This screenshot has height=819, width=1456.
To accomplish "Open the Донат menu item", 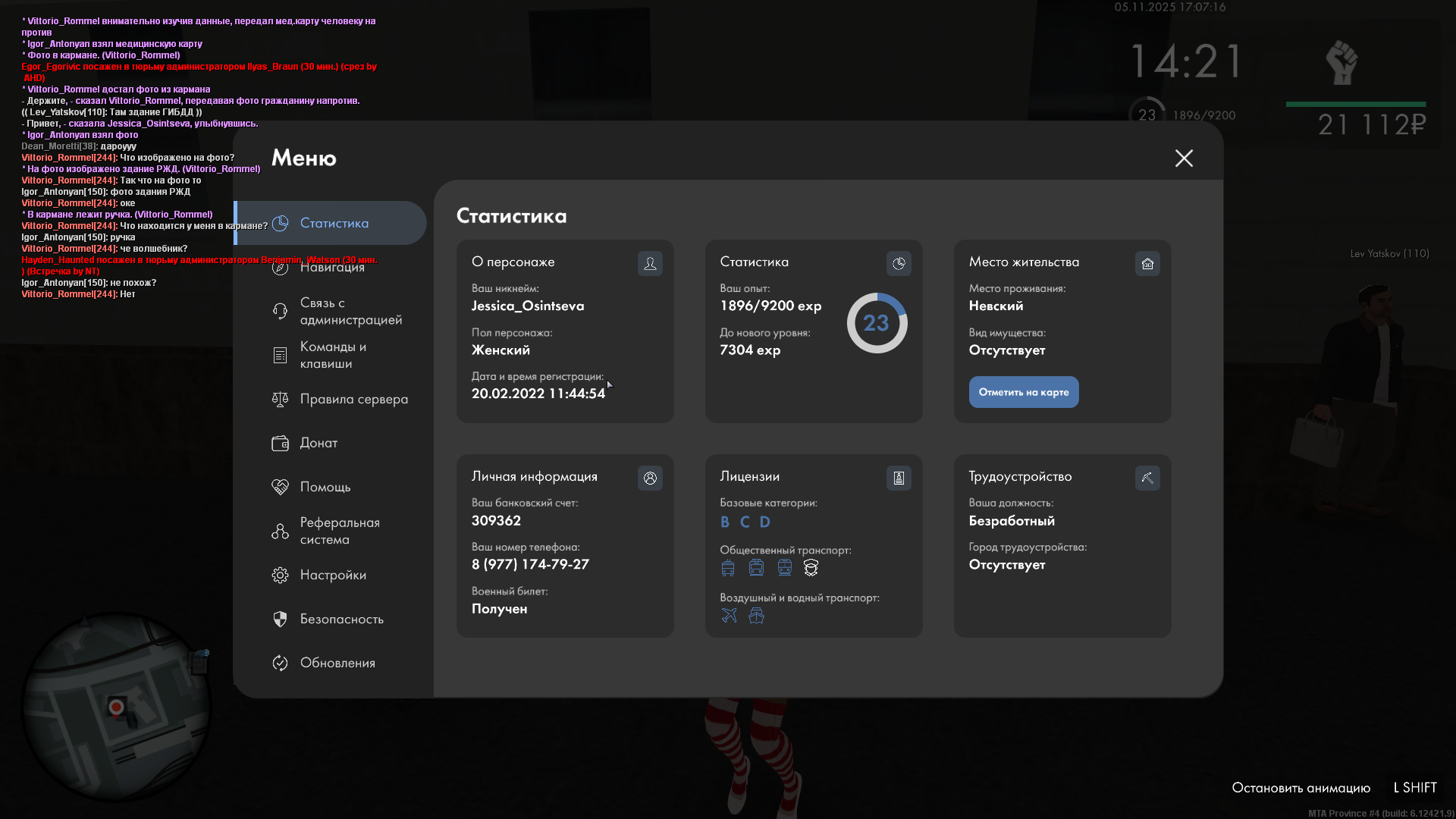I will [318, 443].
